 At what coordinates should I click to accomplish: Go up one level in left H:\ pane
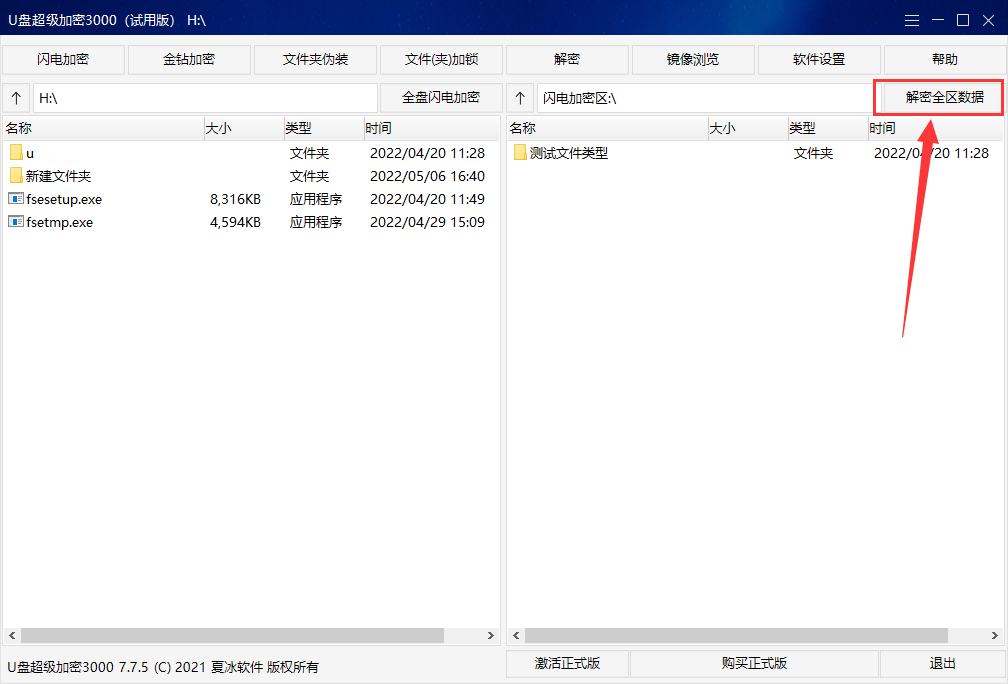(x=16, y=98)
